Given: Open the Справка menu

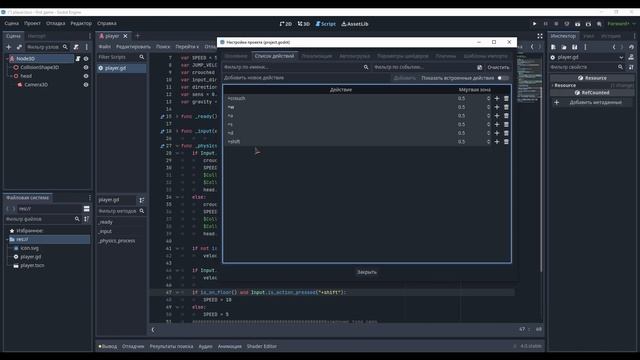Looking at the screenshot, I should (107, 24).
